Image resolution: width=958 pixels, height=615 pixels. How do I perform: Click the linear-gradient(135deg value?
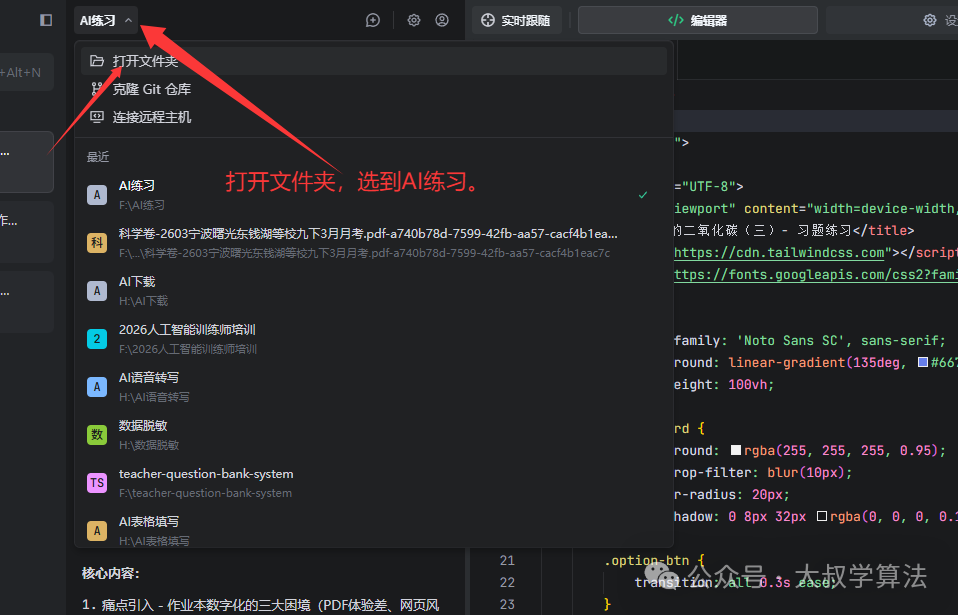click(x=814, y=362)
